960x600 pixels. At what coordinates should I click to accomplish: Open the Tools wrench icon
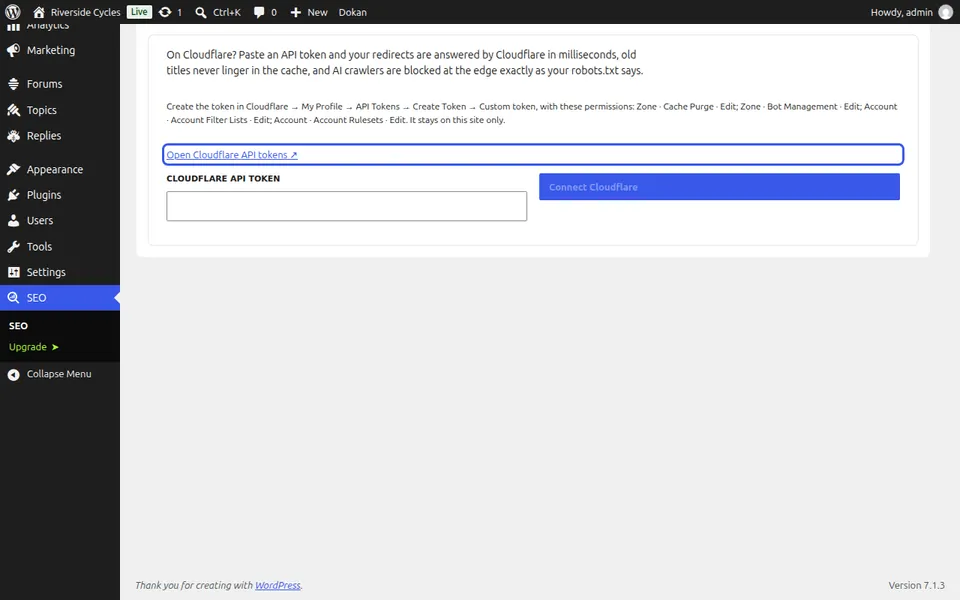(x=13, y=247)
